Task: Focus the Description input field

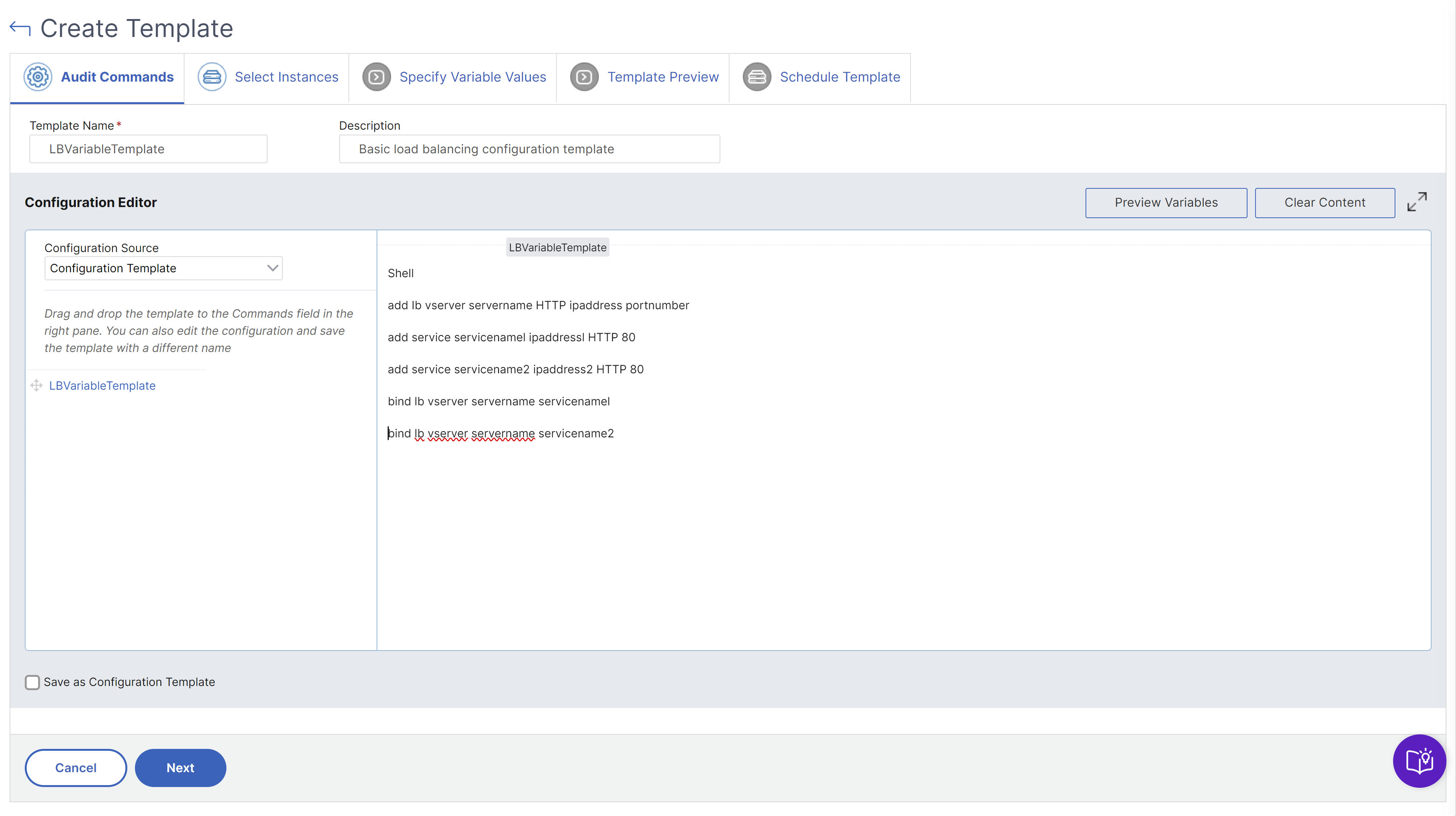Action: pos(529,149)
